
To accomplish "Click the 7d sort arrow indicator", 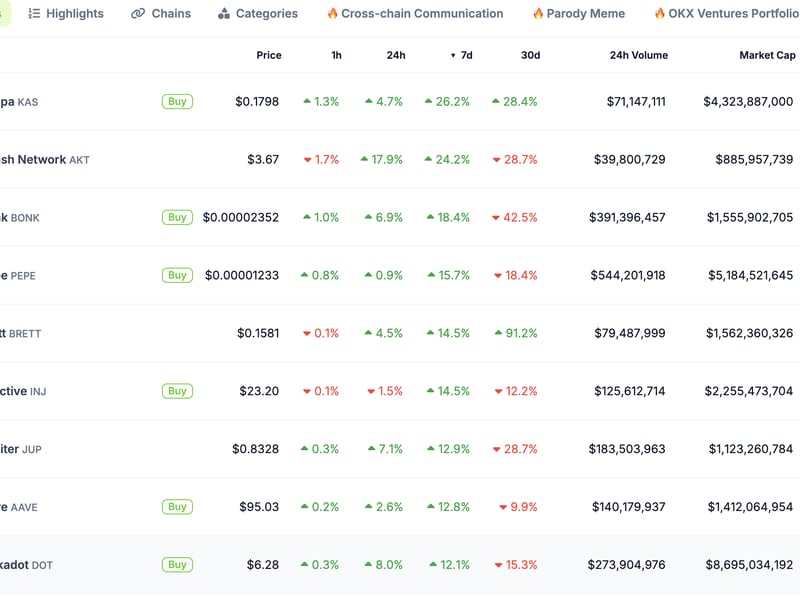I will 453,56.
